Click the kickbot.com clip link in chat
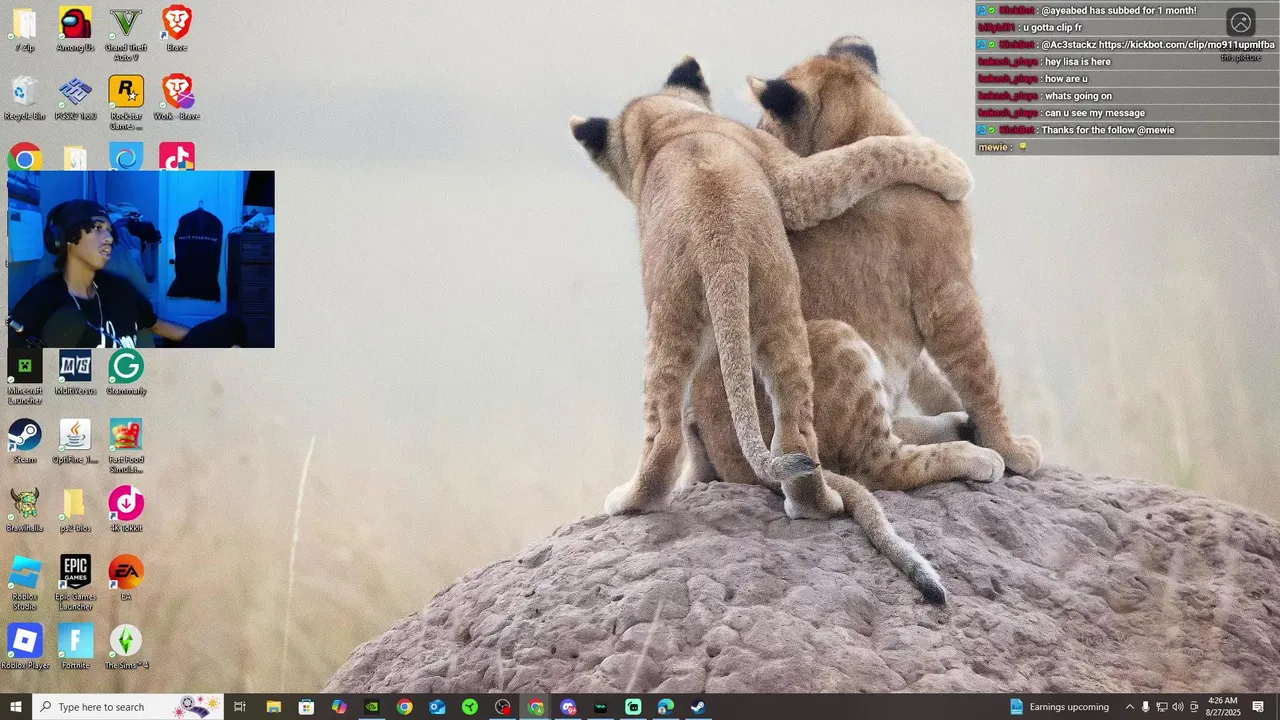This screenshot has height=720, width=1280. coord(1186,45)
